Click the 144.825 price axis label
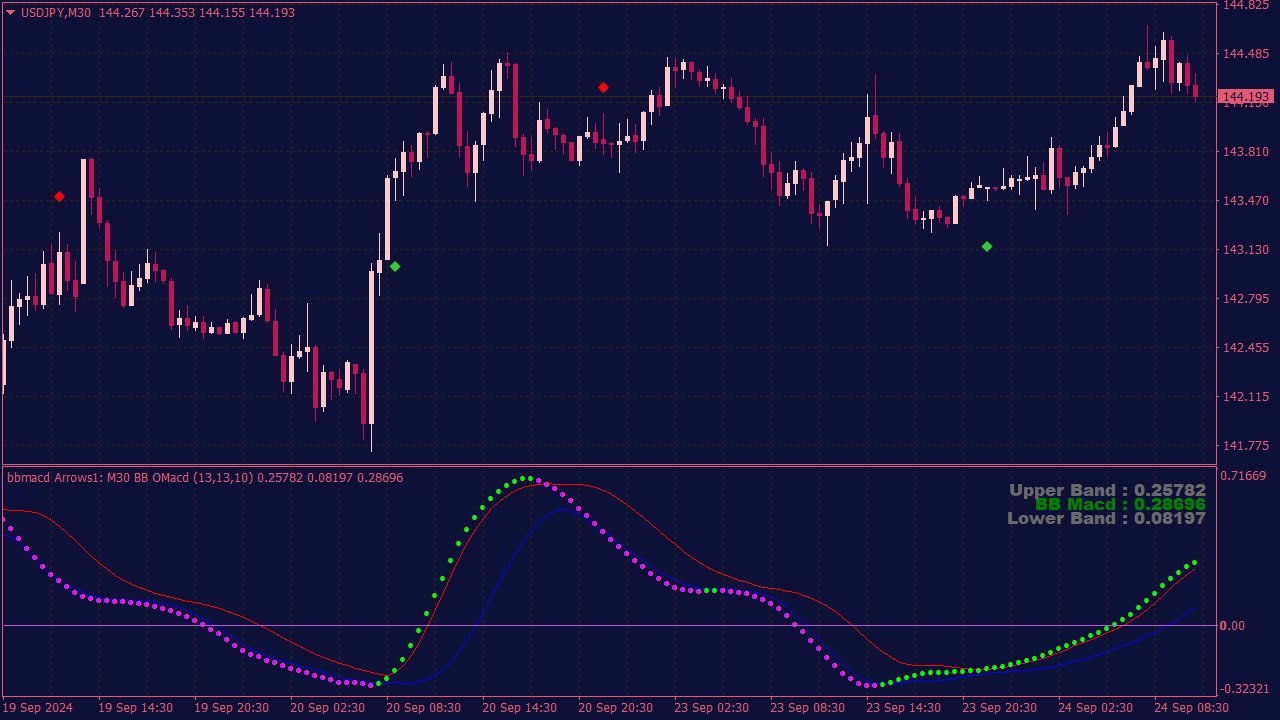Image resolution: width=1280 pixels, height=720 pixels. click(x=1245, y=5)
